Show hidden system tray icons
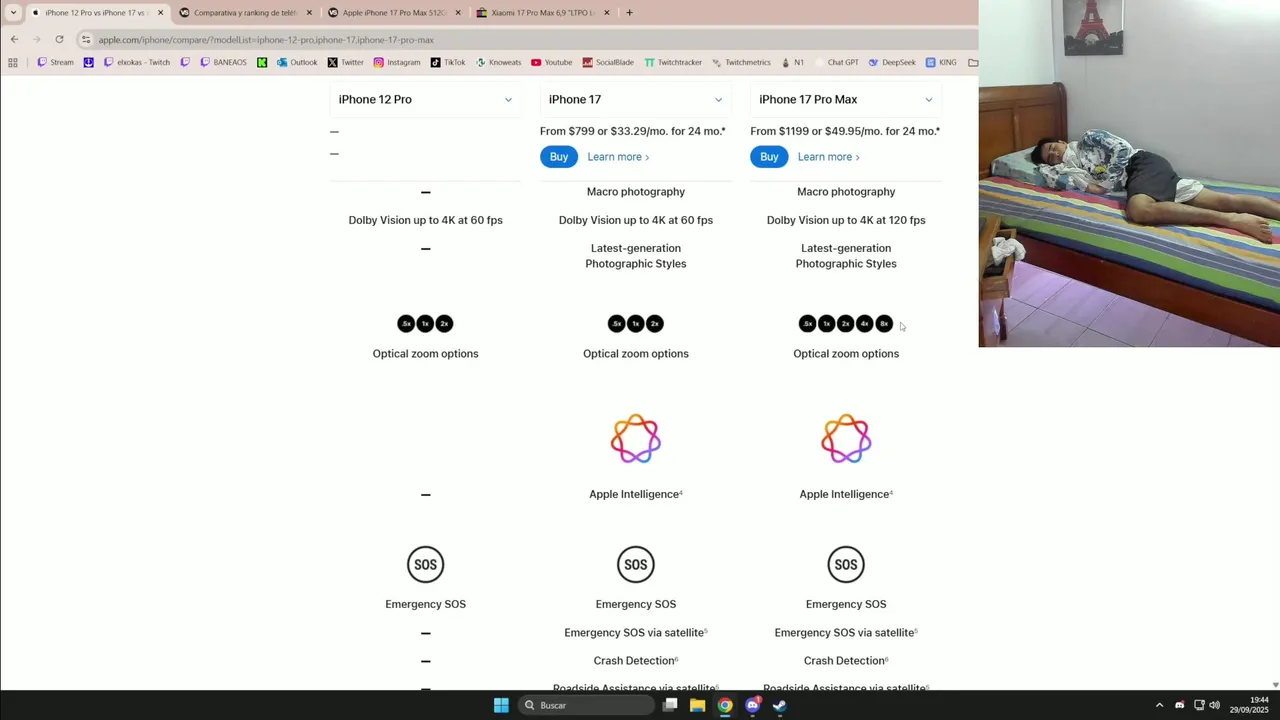 coord(1159,705)
